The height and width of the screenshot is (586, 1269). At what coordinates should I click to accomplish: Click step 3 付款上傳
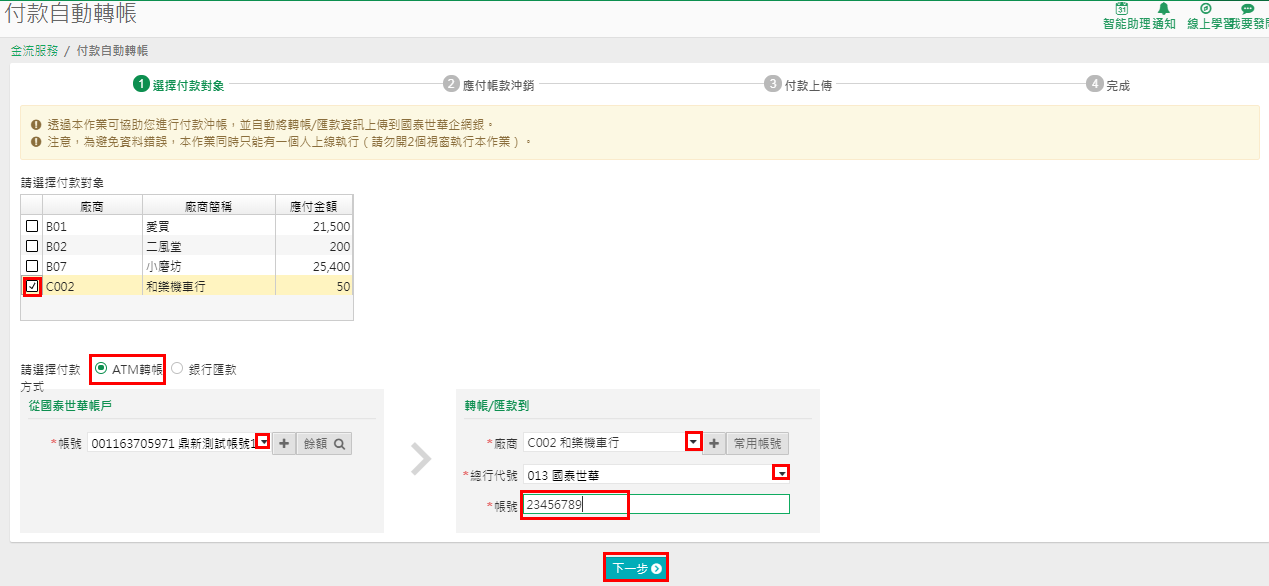(x=798, y=85)
